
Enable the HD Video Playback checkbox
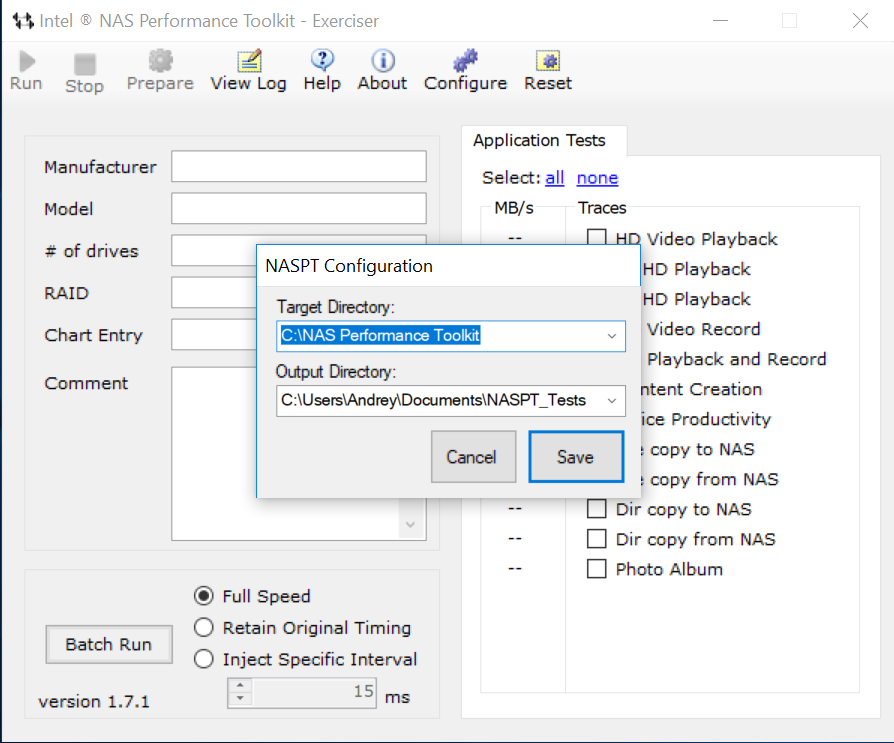[597, 239]
